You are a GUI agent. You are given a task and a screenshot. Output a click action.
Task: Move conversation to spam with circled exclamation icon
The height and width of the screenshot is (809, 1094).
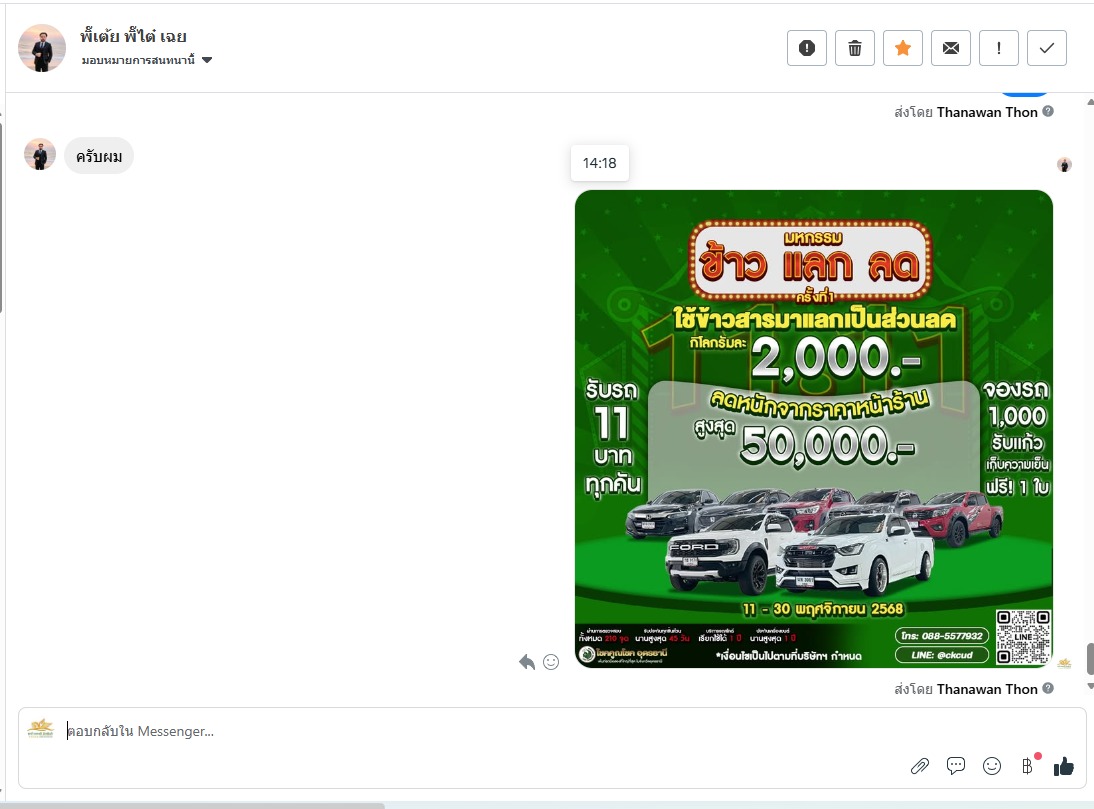pos(807,48)
